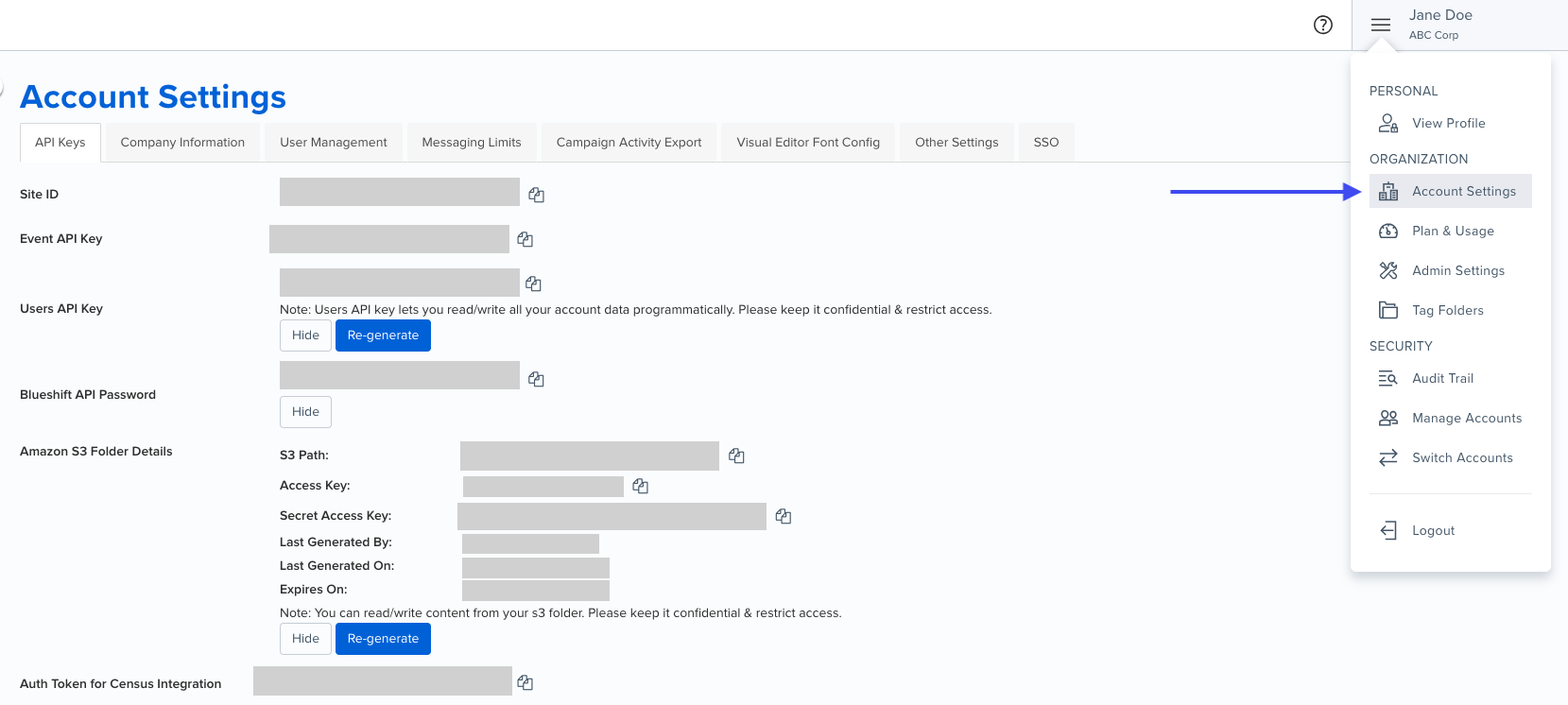
Task: Re-generate the Users API Key
Action: (x=383, y=335)
